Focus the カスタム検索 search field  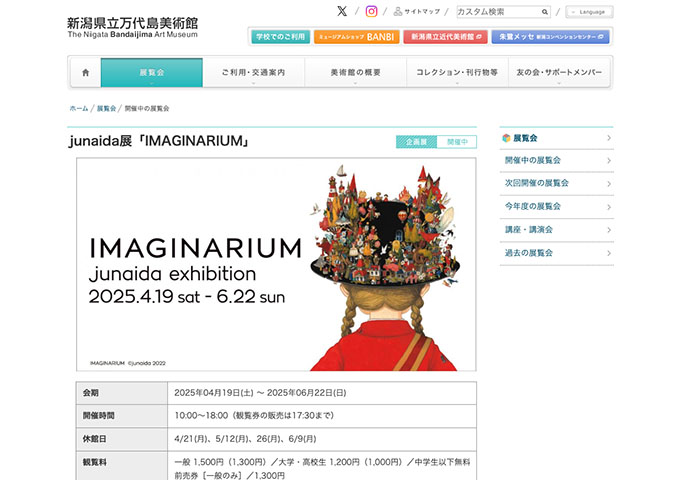[498, 12]
